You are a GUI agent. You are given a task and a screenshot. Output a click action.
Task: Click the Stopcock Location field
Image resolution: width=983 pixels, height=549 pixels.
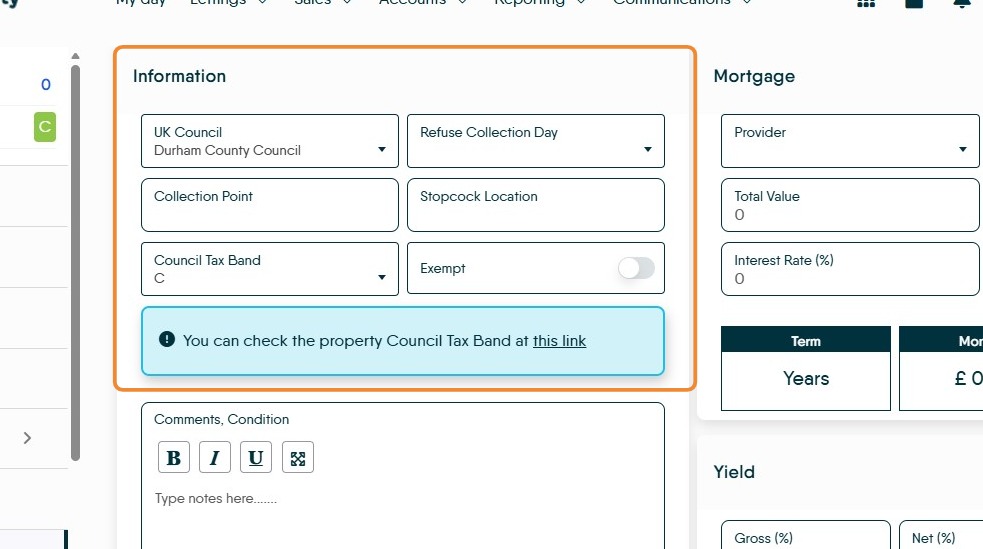(535, 205)
